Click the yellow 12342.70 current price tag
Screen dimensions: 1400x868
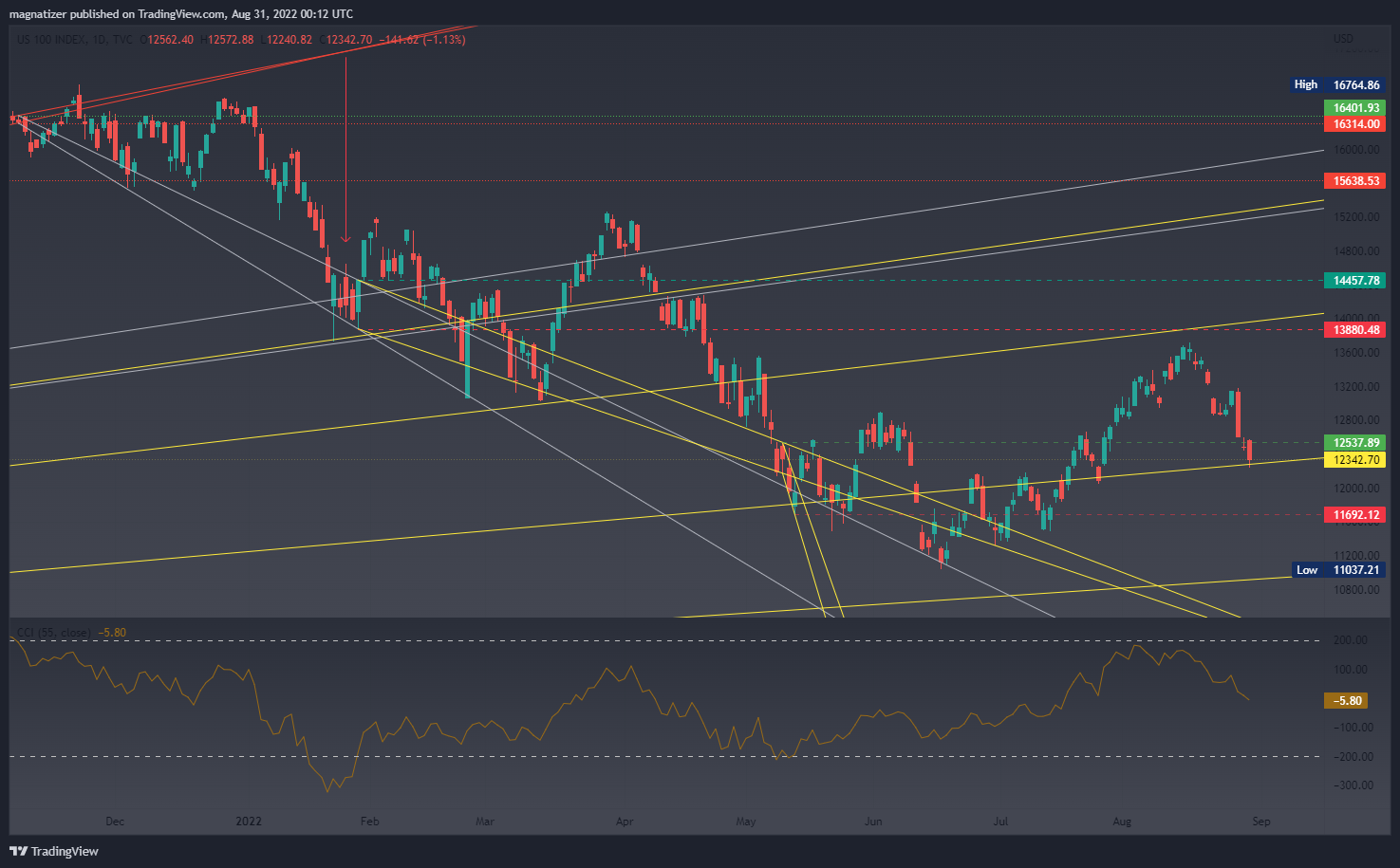[1355, 460]
